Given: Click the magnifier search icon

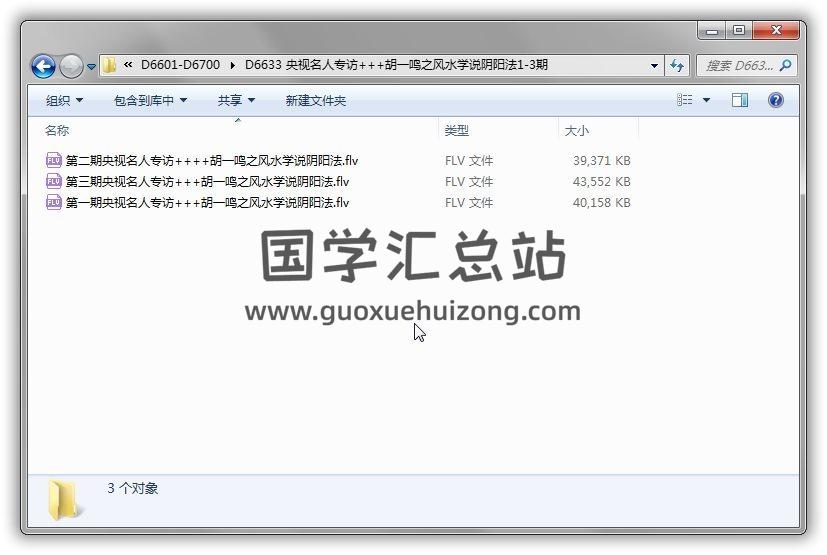Looking at the screenshot, I should [785, 65].
